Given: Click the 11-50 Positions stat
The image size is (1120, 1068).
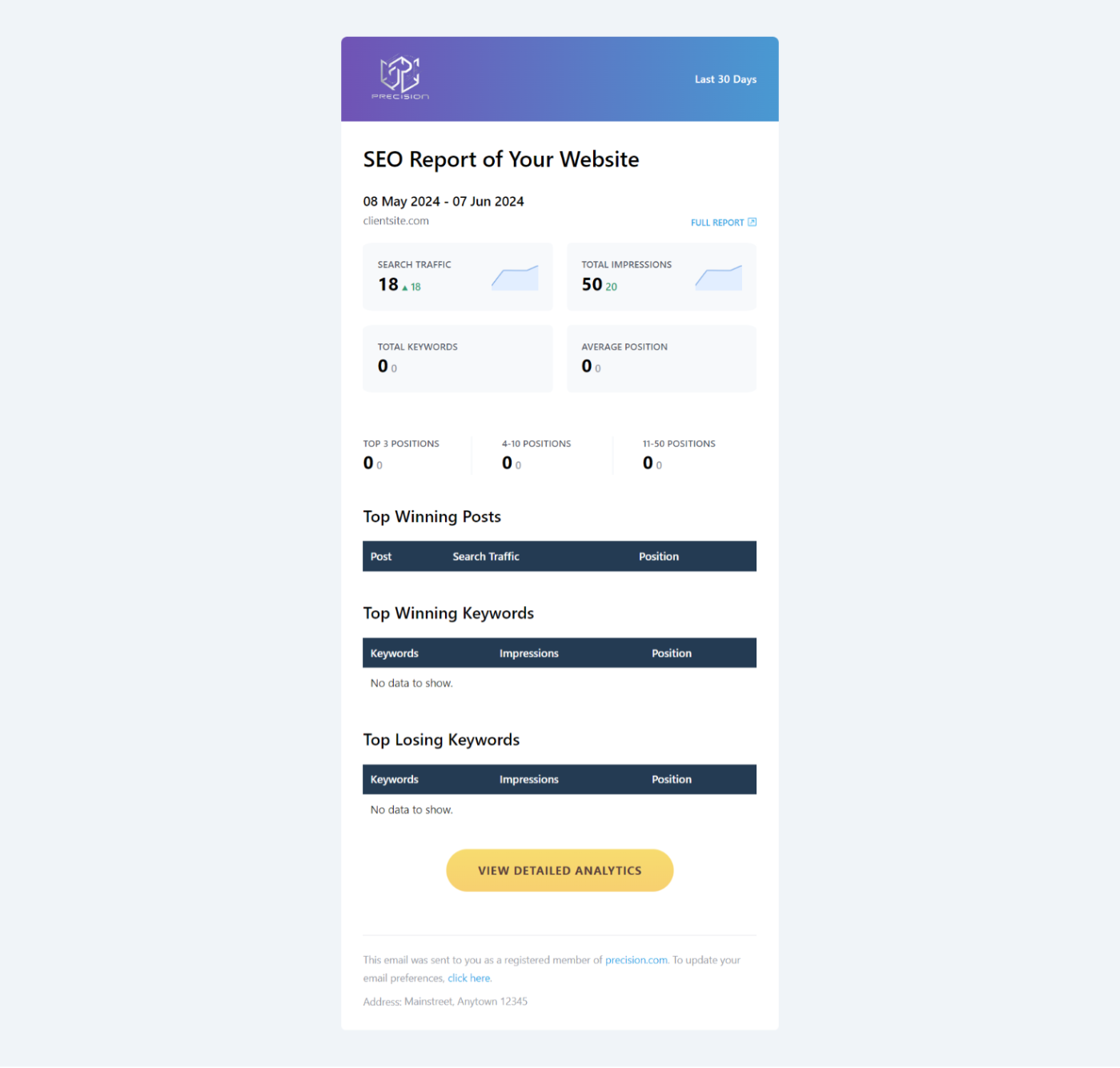Looking at the screenshot, I should 679,454.
